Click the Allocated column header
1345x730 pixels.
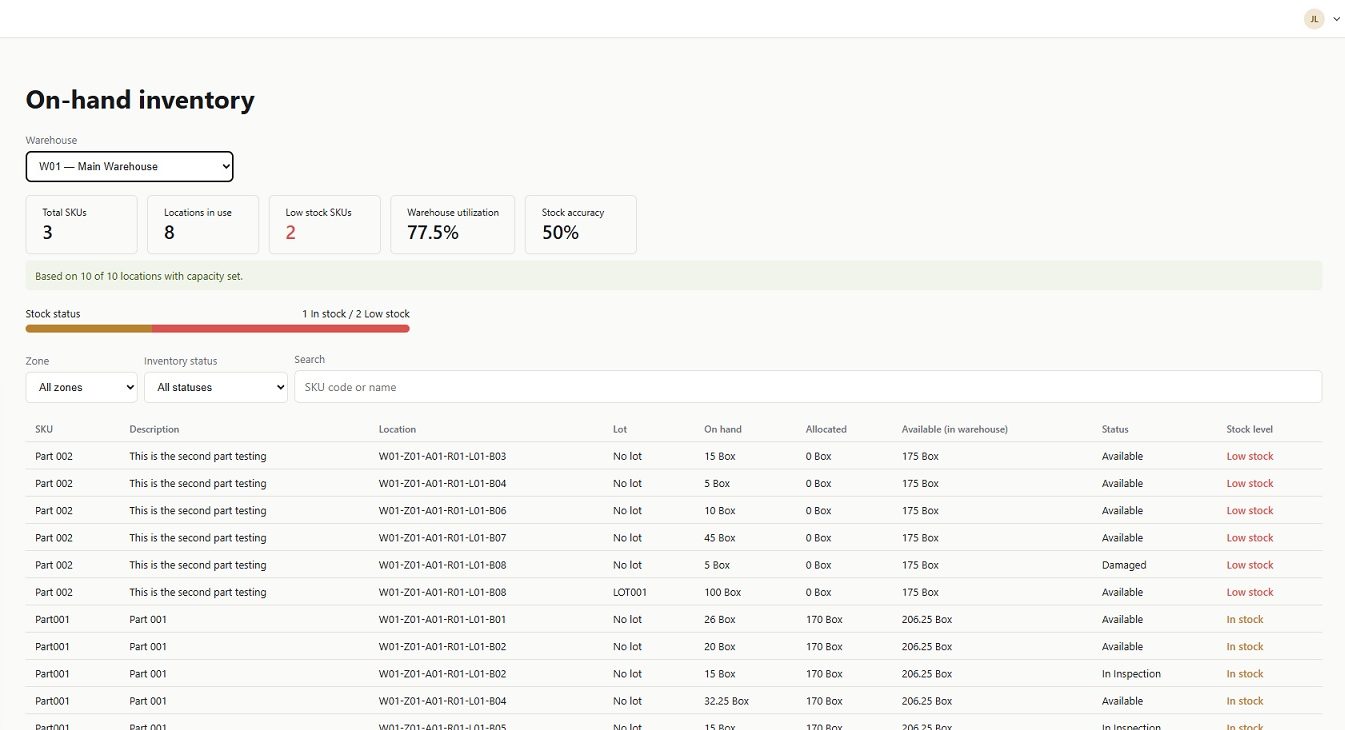pos(826,429)
